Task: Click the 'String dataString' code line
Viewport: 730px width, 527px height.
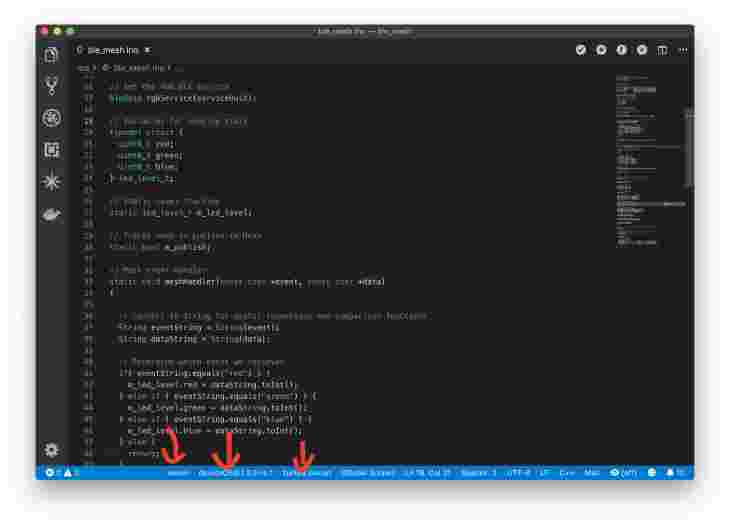Action: 194,339
